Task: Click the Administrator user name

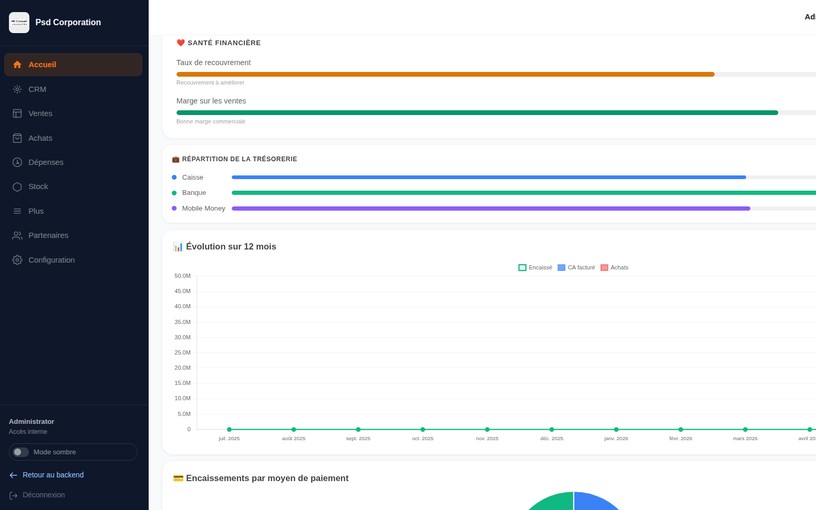Action: 31,422
